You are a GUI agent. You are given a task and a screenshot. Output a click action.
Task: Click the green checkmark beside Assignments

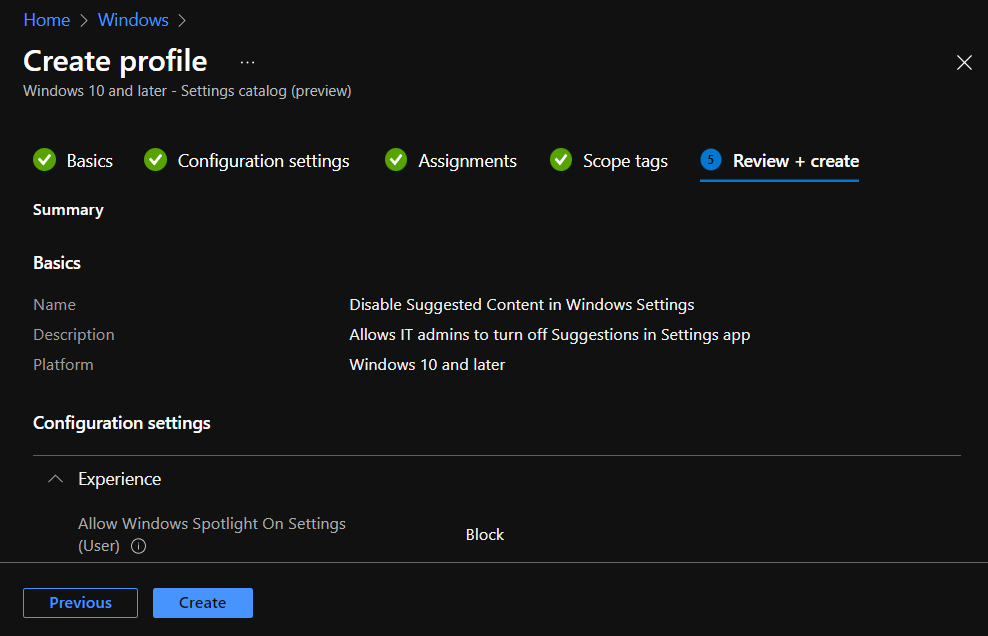click(x=396, y=160)
